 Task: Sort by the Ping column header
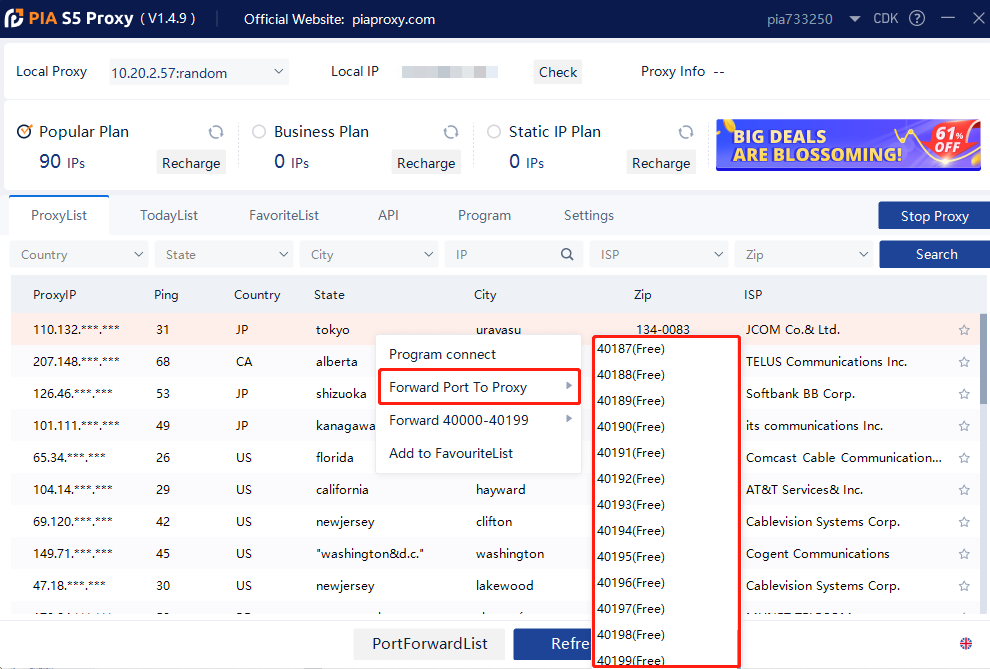[x=166, y=295]
